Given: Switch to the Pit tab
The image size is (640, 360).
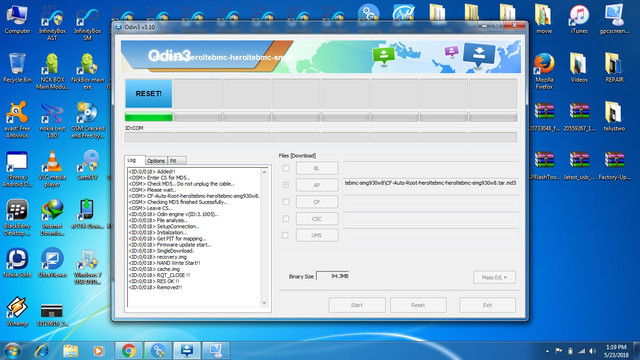Looking at the screenshot, I should [x=176, y=161].
